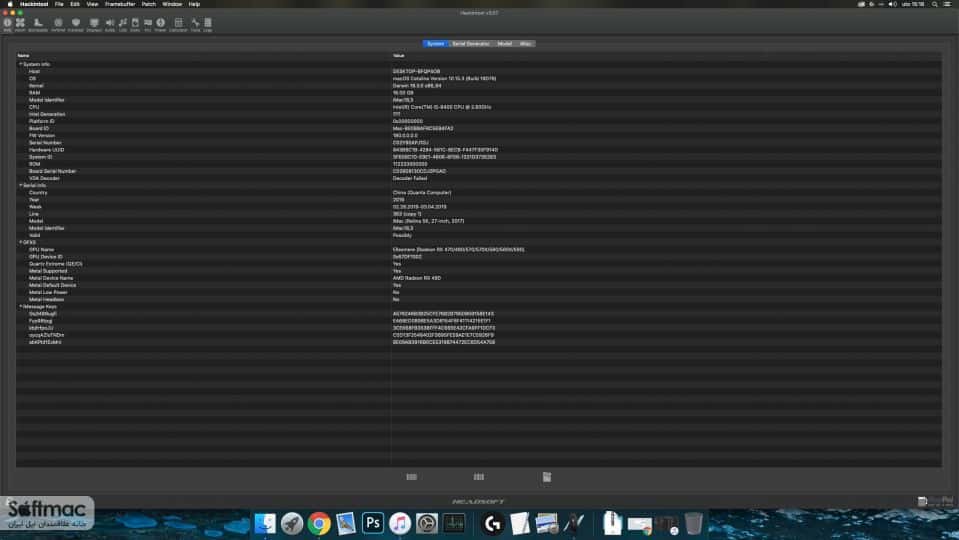Open the Tools toolbar section

(x=195, y=24)
